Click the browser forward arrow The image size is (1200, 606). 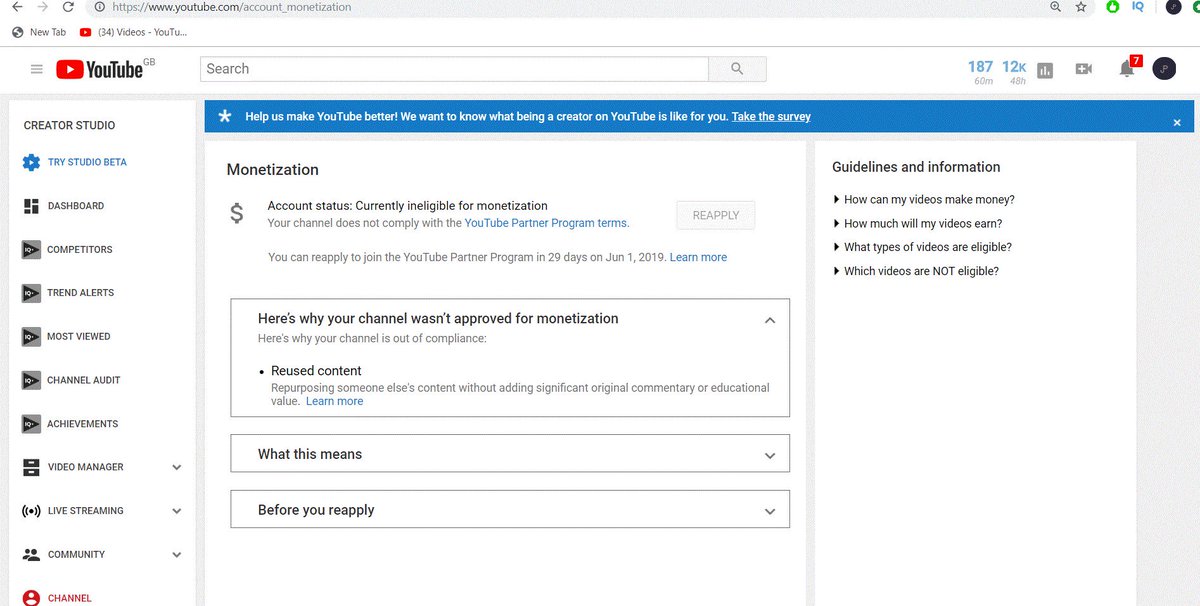[x=41, y=6]
